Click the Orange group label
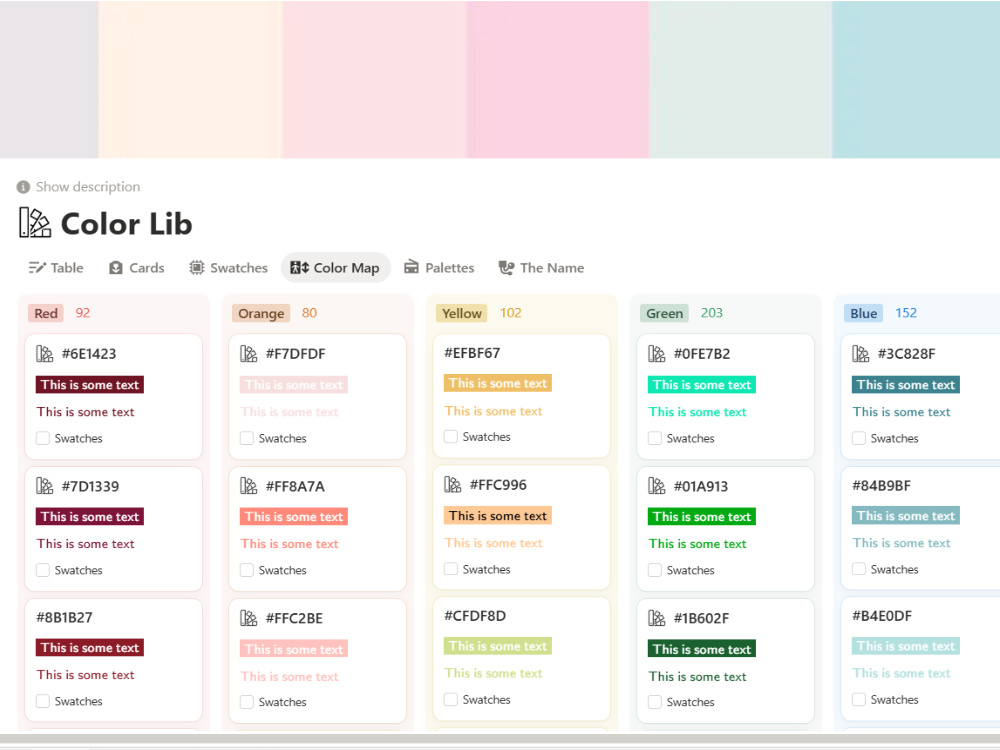The height and width of the screenshot is (750, 1000). [x=261, y=313]
